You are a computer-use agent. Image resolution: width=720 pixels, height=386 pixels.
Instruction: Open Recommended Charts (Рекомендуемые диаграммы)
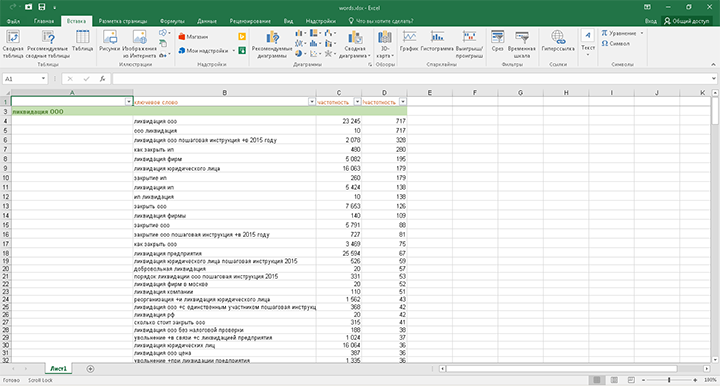pyautogui.click(x=272, y=44)
